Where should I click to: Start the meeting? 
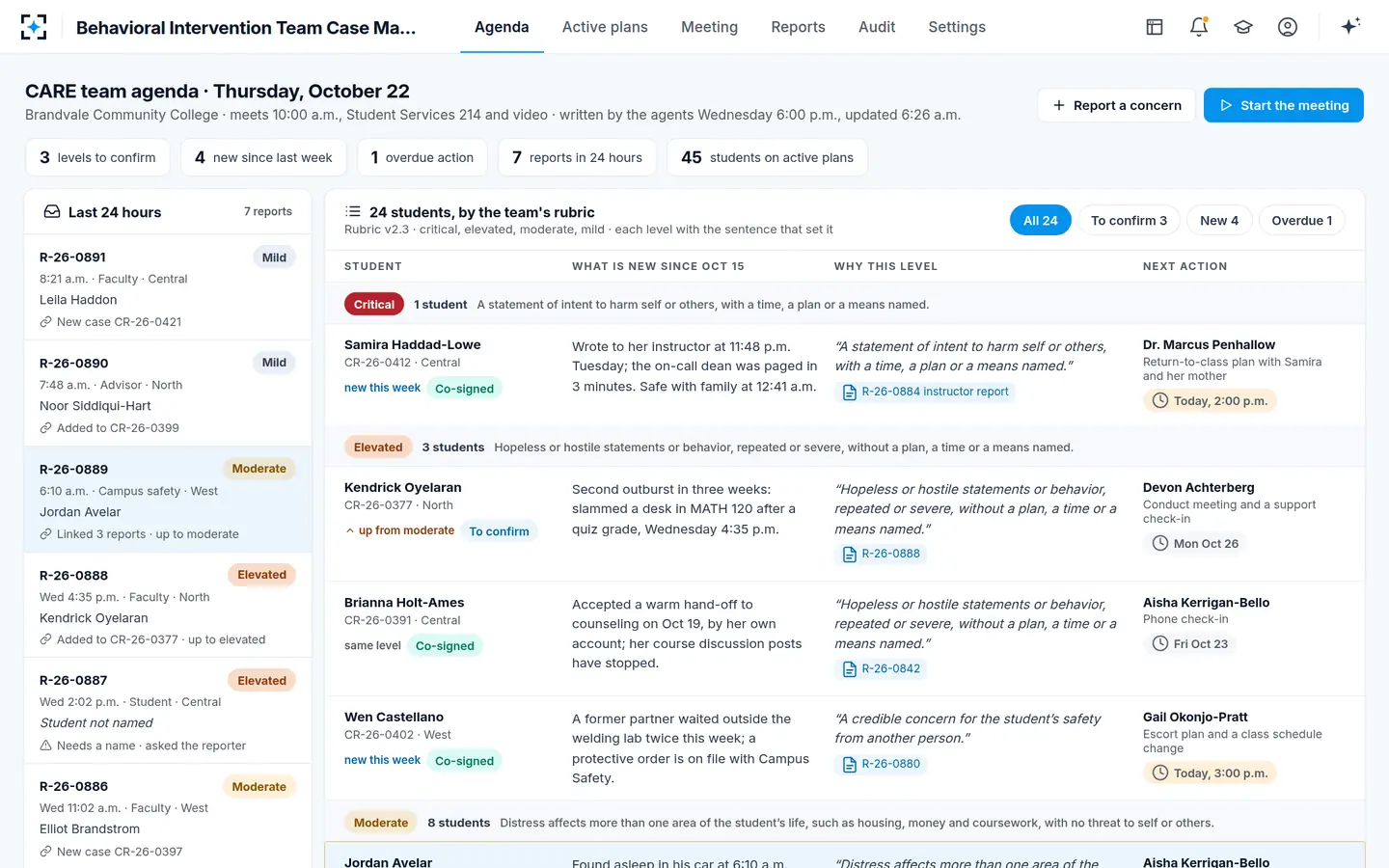1283,105
